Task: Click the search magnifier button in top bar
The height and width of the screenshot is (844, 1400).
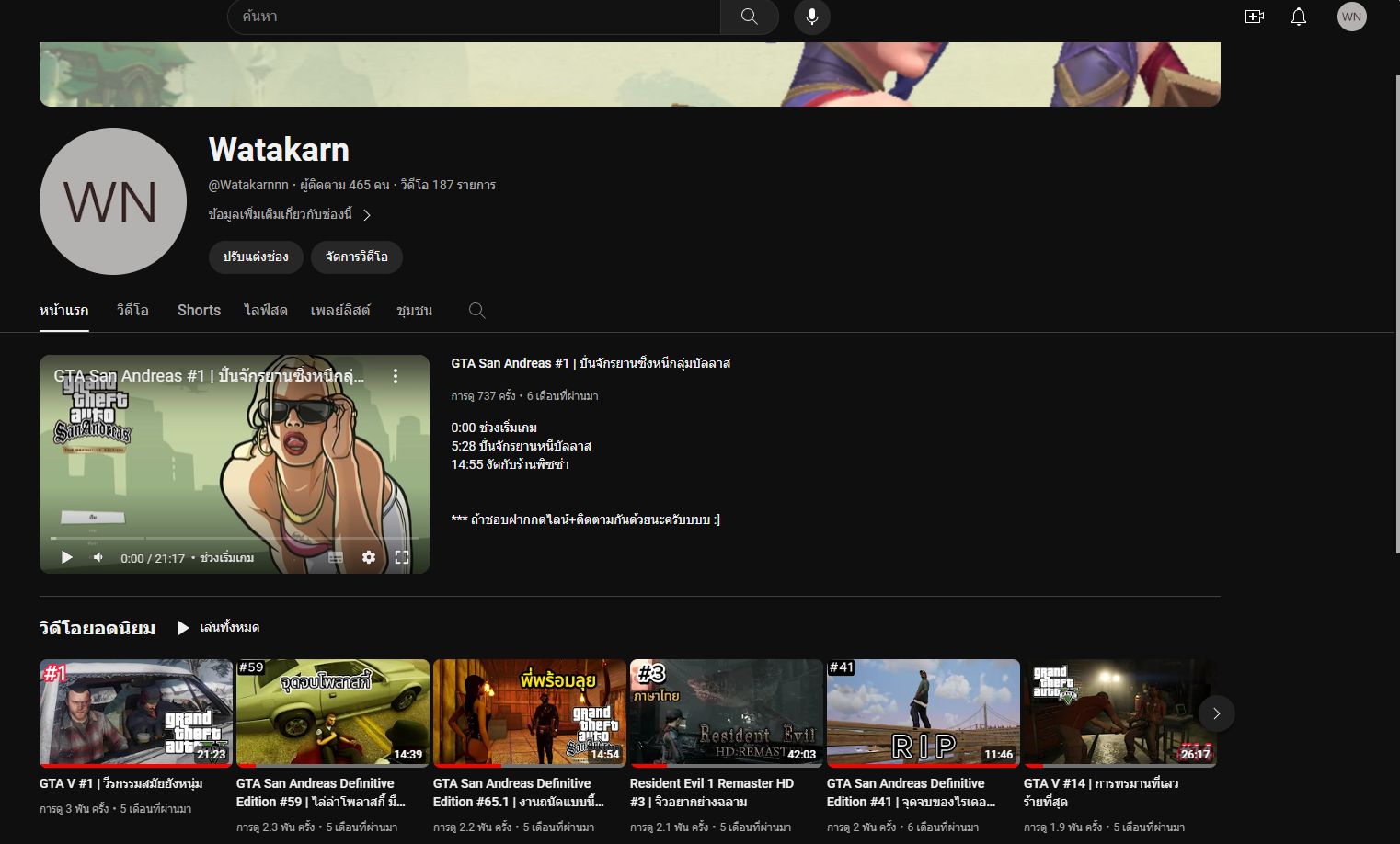Action: click(x=750, y=17)
